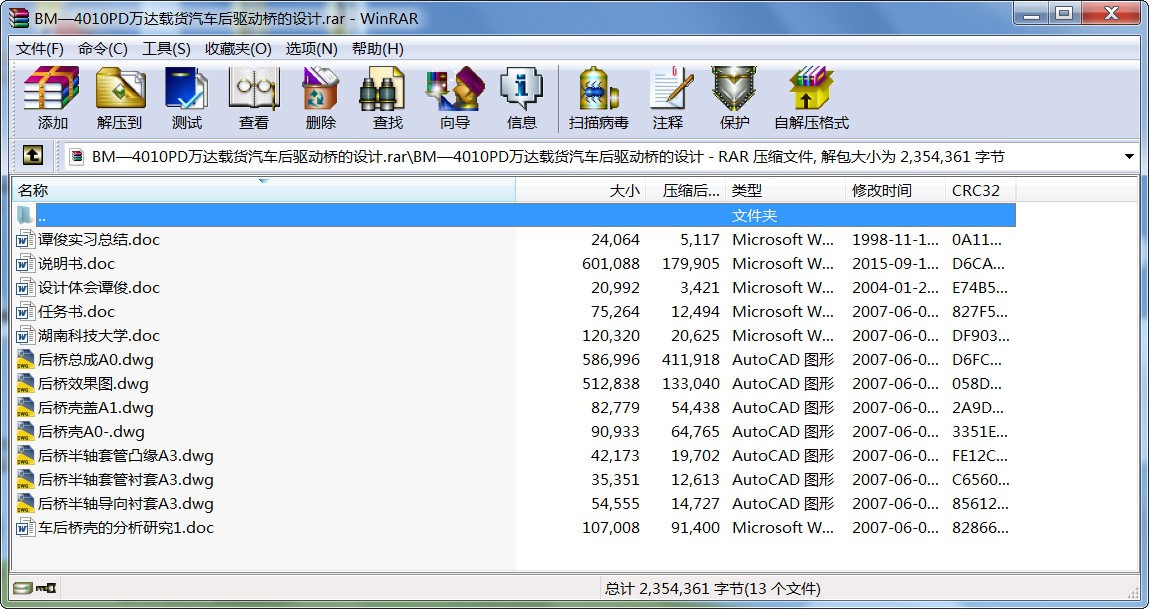Click the 扫描病毒 (Virus Scan) icon
The height and width of the screenshot is (609, 1149).
coord(598,89)
